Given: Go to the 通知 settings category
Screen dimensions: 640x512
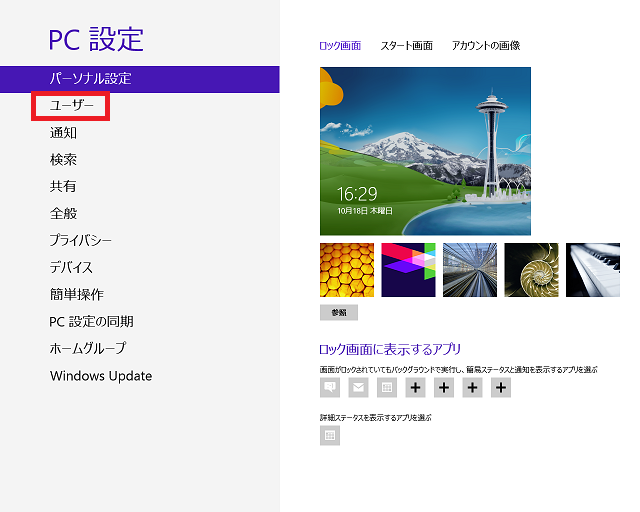Looking at the screenshot, I should (63, 132).
